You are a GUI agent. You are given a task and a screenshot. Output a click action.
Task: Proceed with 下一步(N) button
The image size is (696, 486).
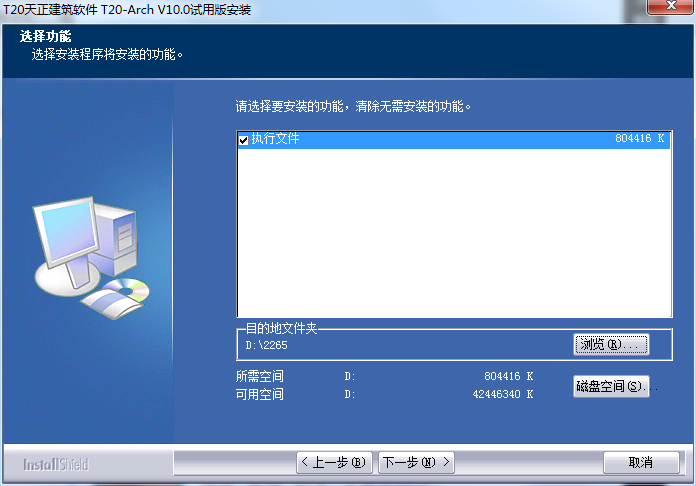click(416, 462)
